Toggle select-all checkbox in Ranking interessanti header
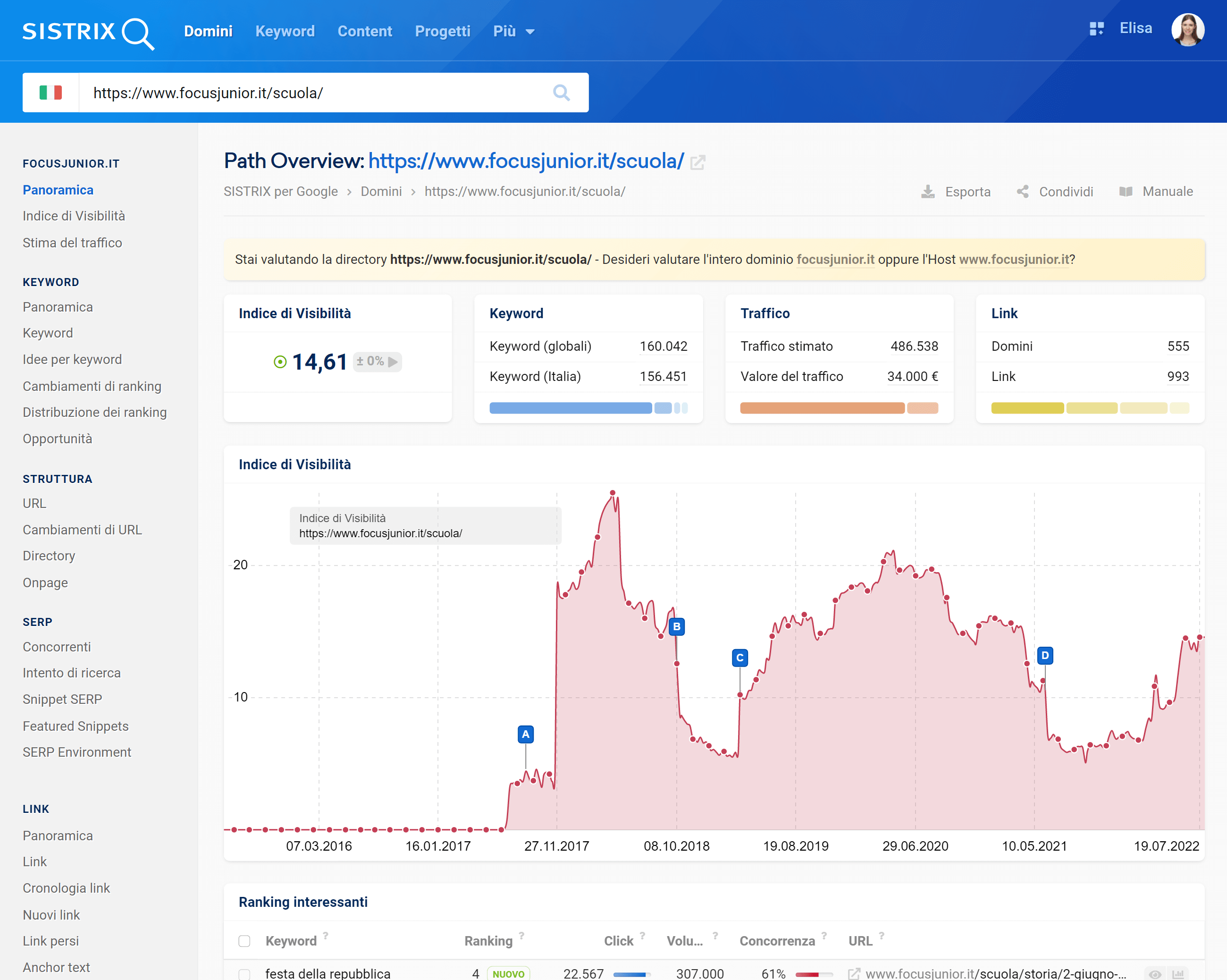The width and height of the screenshot is (1227, 980). click(244, 941)
